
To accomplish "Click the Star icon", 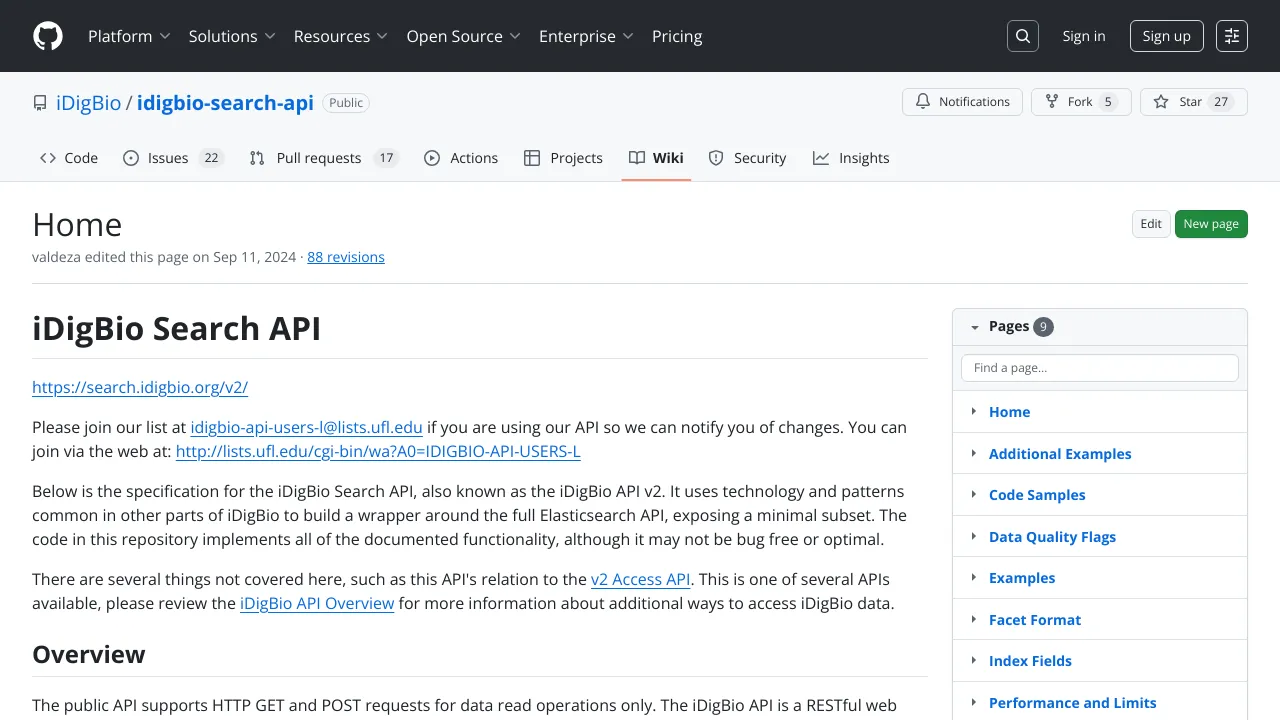I will [x=1161, y=102].
